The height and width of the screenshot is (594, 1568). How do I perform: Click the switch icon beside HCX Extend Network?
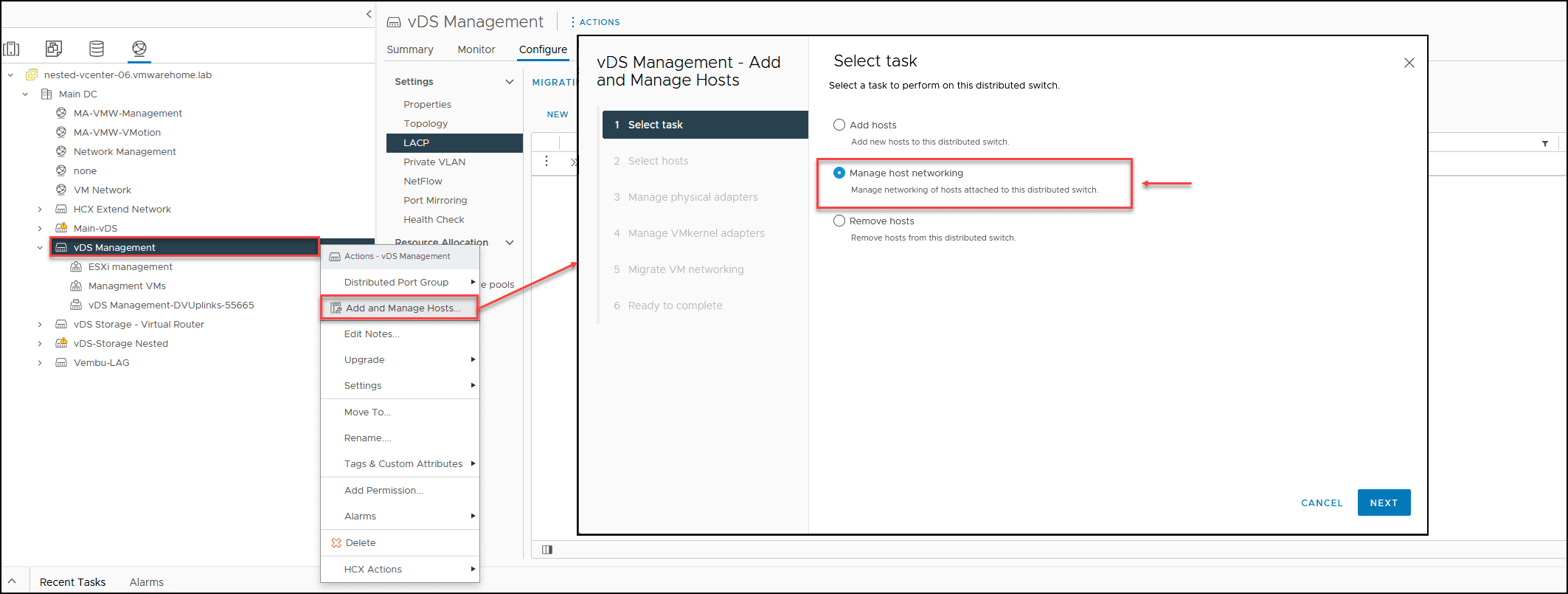61,209
